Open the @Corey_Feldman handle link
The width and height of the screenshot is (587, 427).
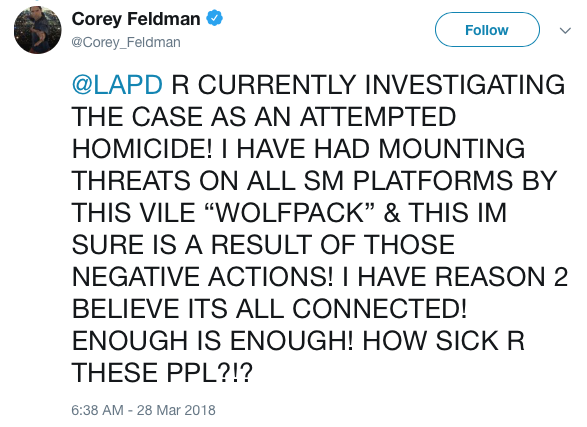click(126, 42)
